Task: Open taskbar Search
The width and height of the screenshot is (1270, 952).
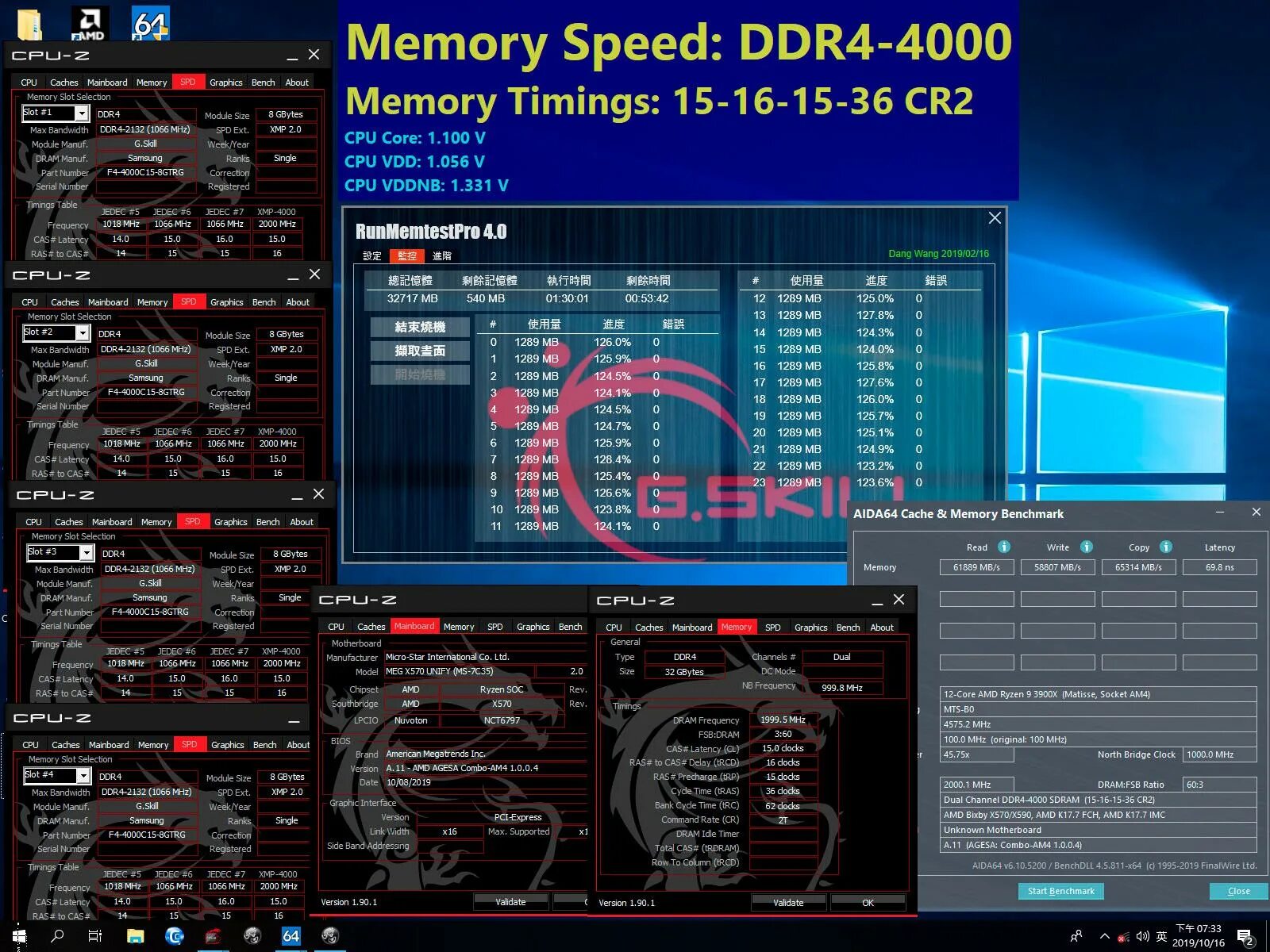Action: (57, 936)
